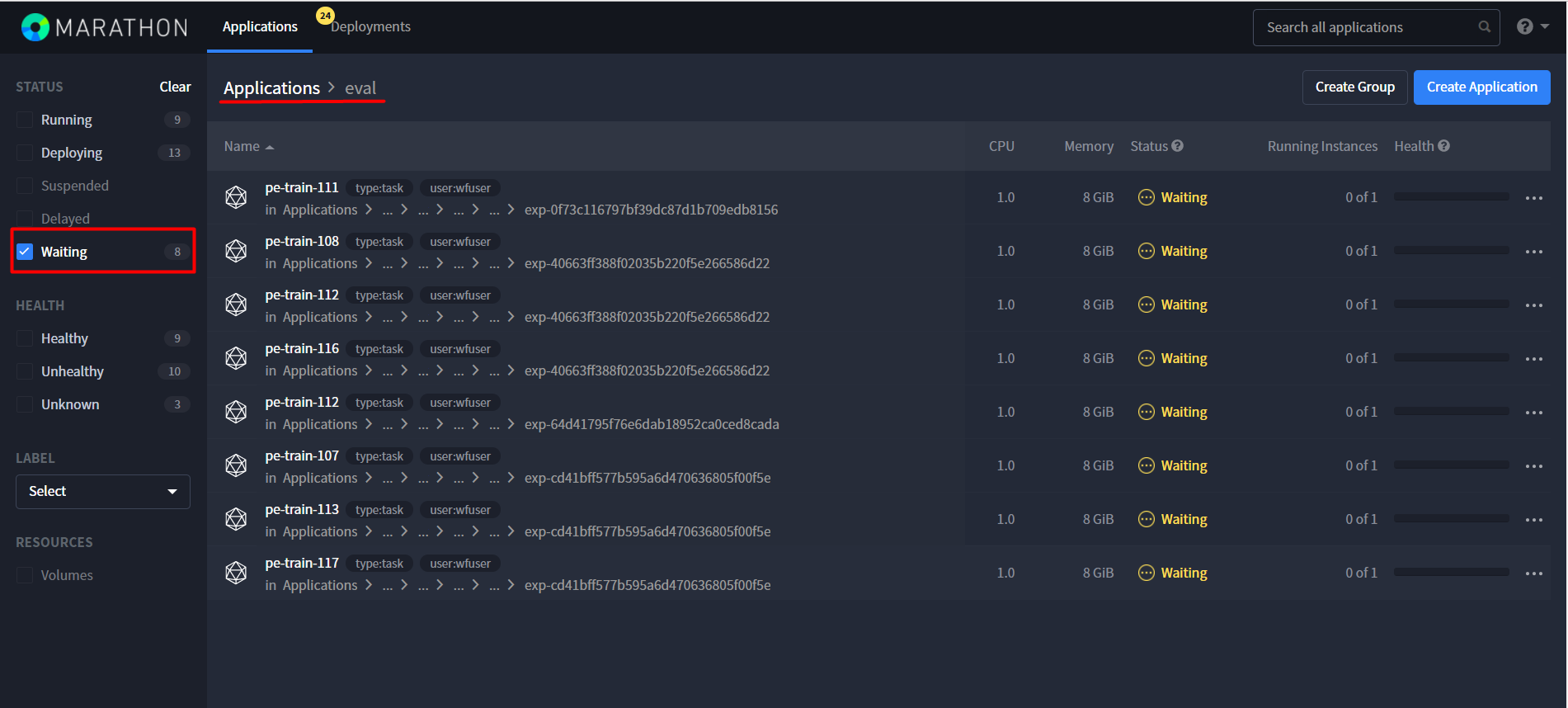Toggle the Volumes resources checkbox
This screenshot has width=1568, height=708.
(25, 575)
